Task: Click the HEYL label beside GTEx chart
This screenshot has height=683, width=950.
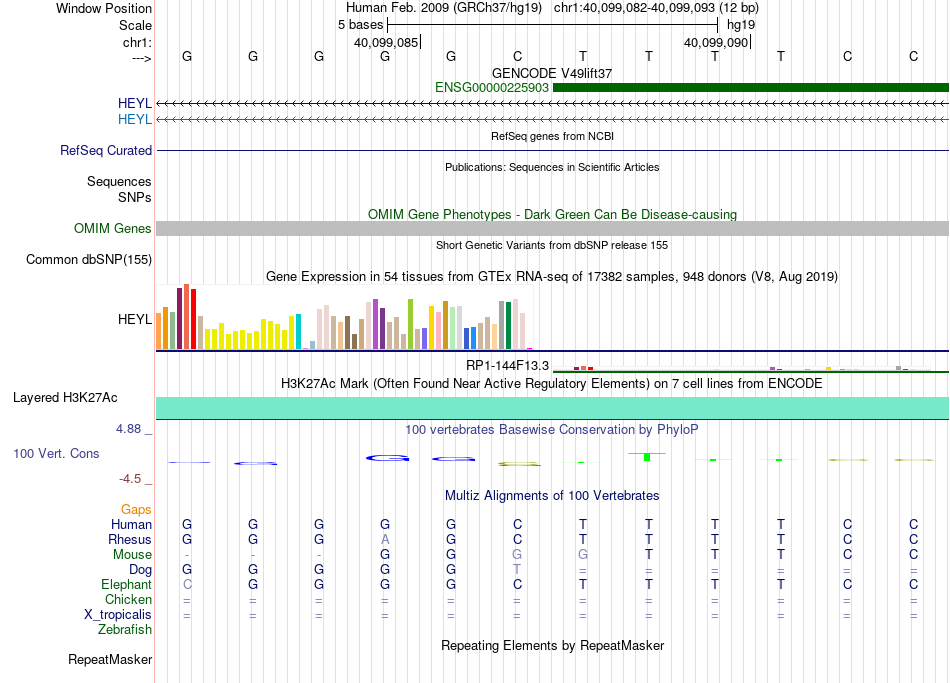Action: [x=135, y=319]
